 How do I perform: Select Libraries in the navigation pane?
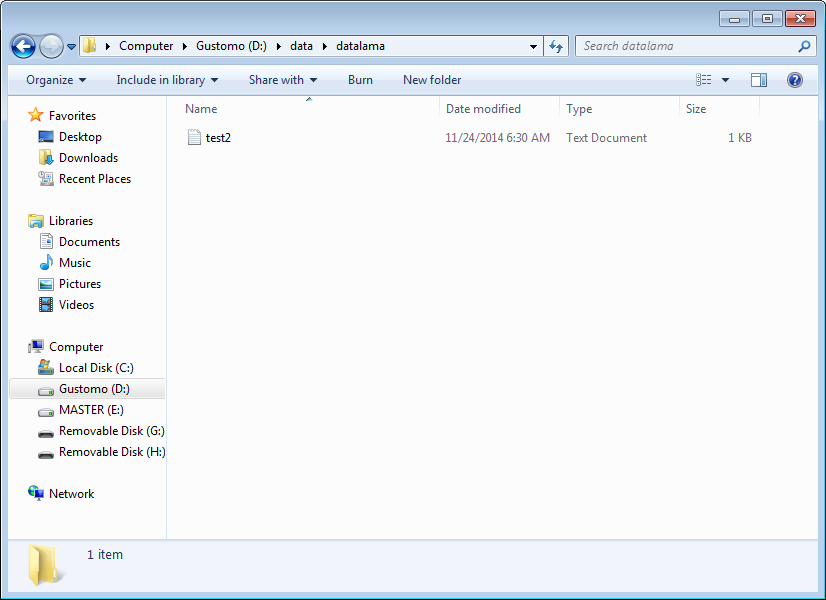tap(71, 221)
